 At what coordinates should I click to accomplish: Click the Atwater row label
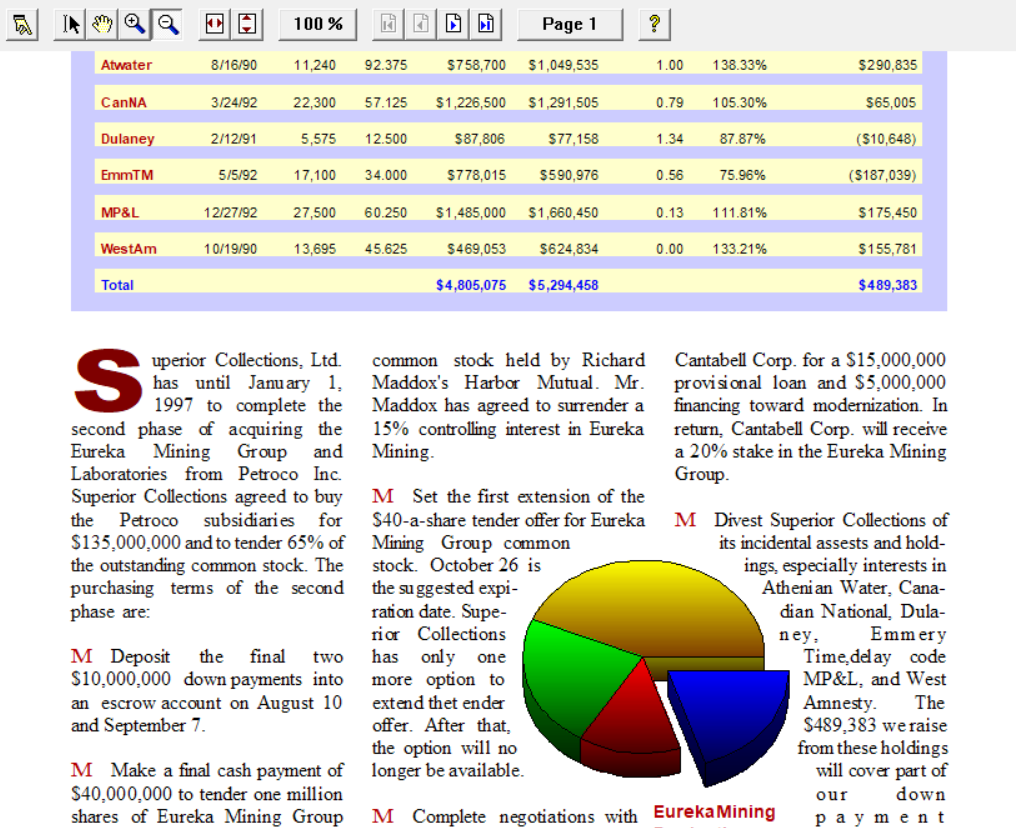click(x=126, y=65)
